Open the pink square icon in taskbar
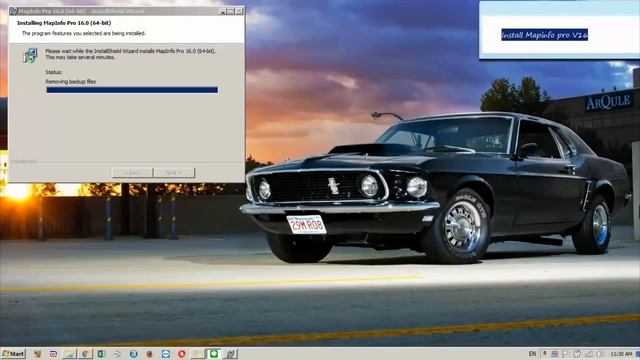The width and height of the screenshot is (640, 360). click(53, 354)
